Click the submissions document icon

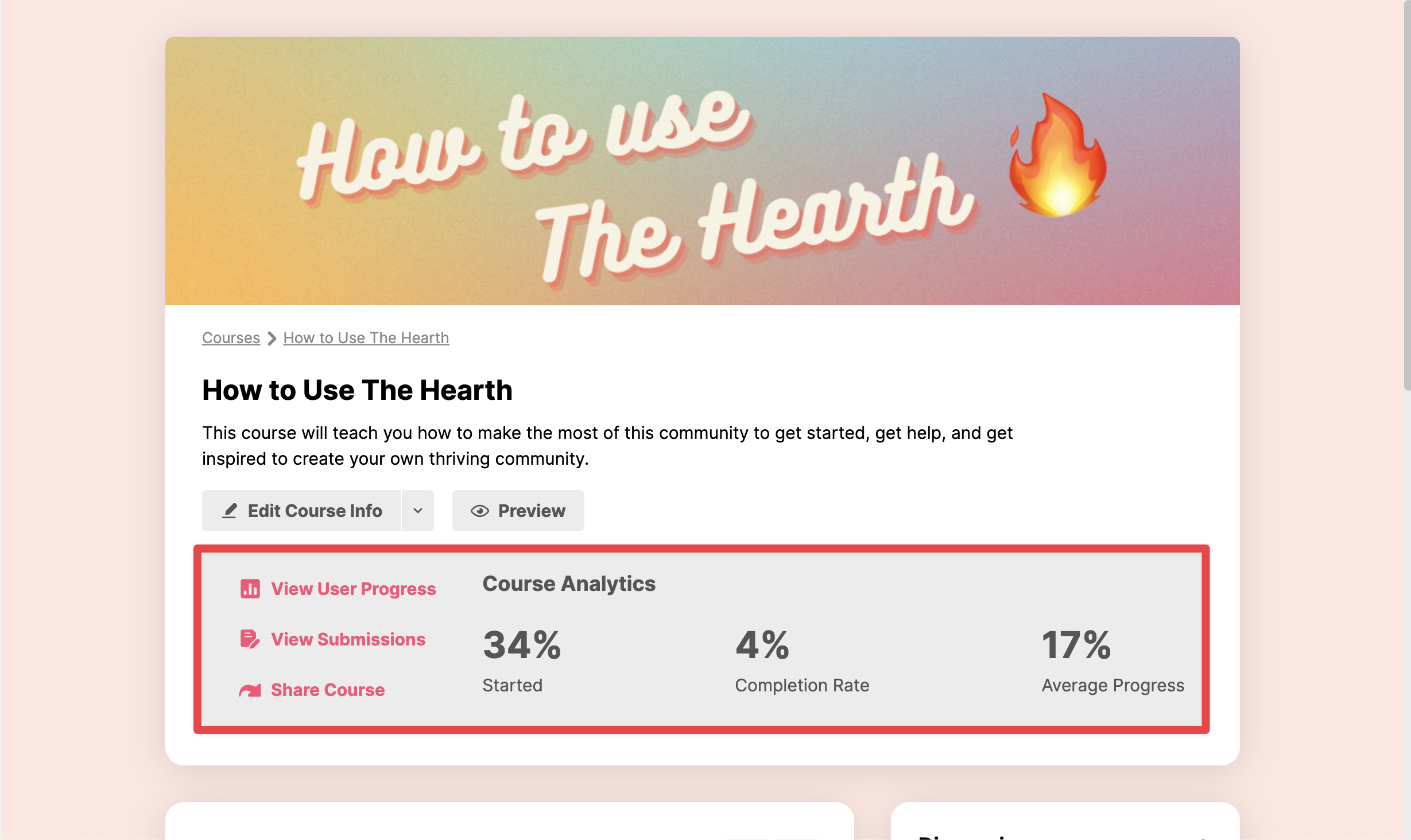pos(250,639)
